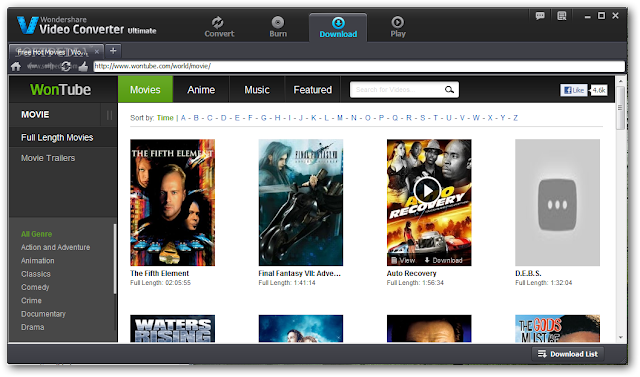Open the Burn section
The image size is (640, 377).
(x=278, y=27)
